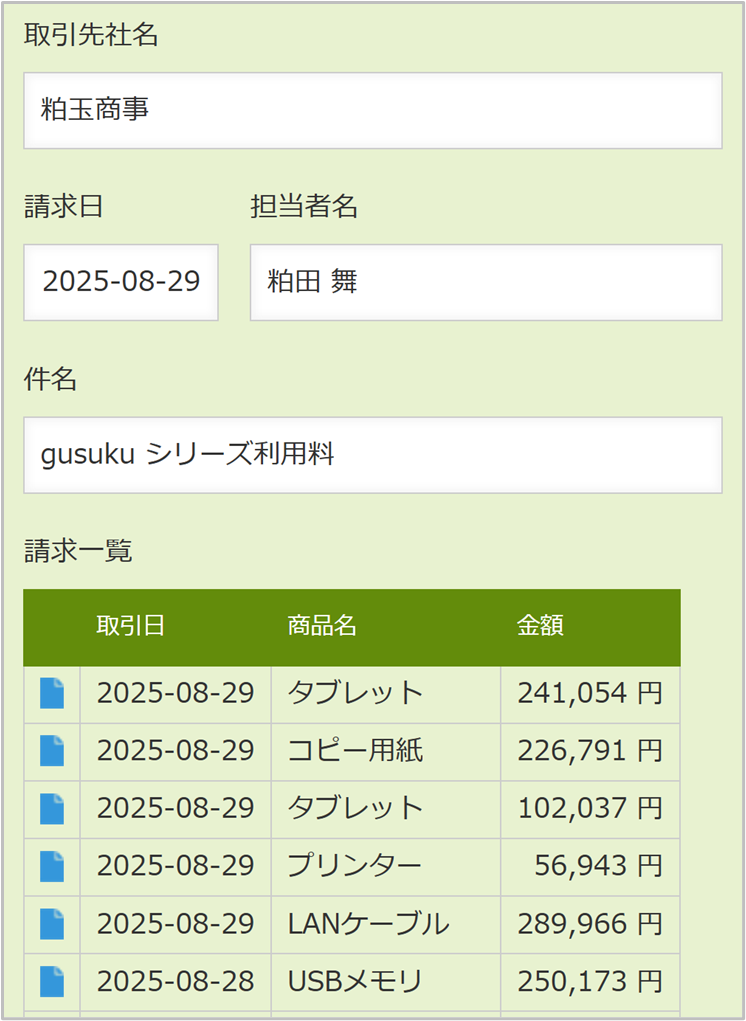Screen dimensions: 746x1021
Task: Click the 商品名 column header
Action: coord(322,626)
